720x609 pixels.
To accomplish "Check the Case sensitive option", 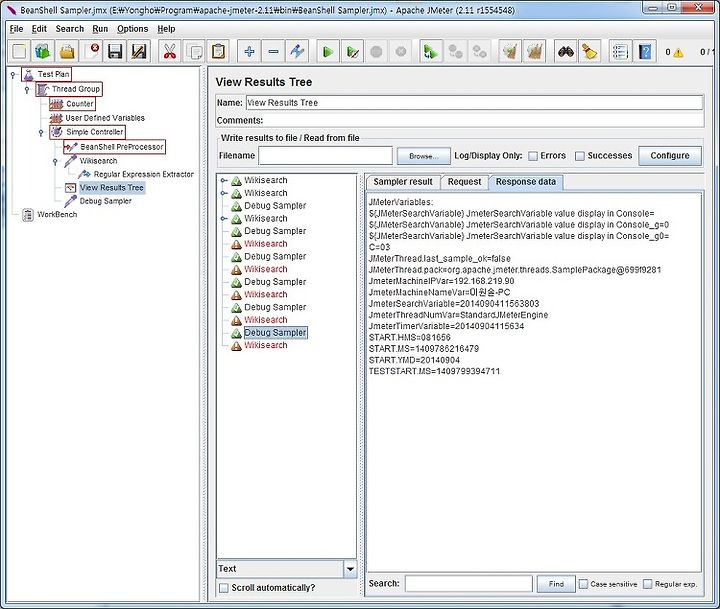I will (583, 584).
